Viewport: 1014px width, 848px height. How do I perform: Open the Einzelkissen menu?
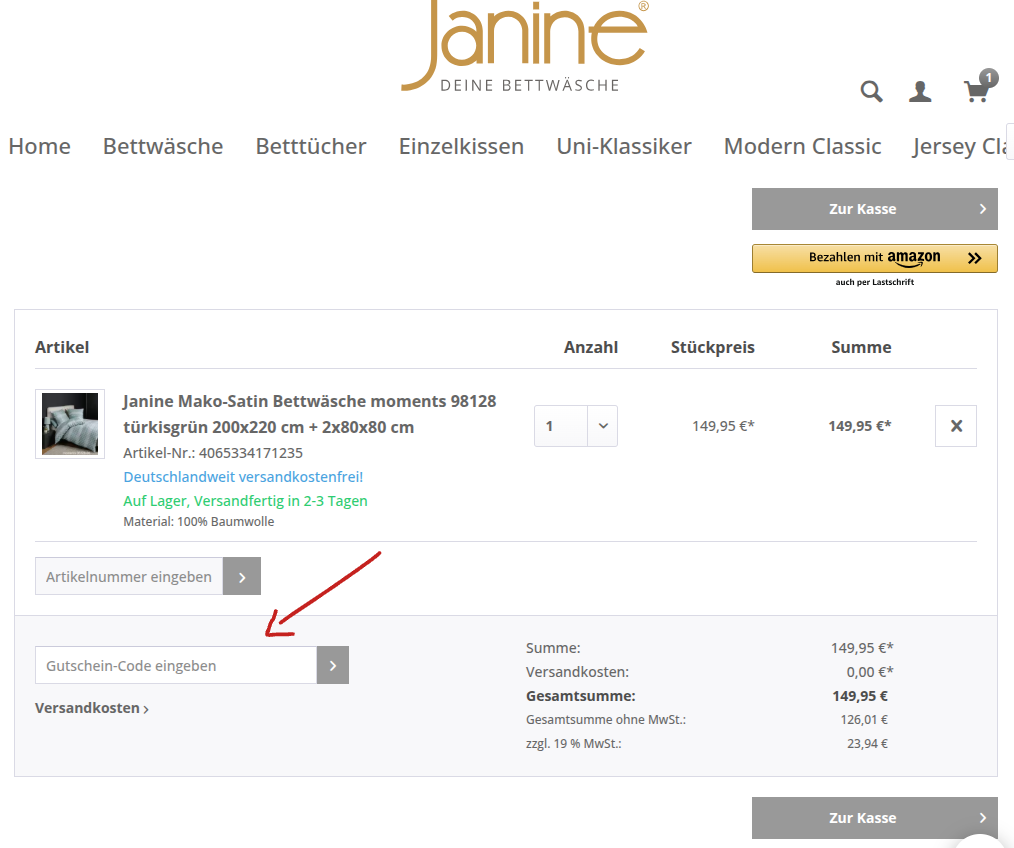(x=461, y=146)
